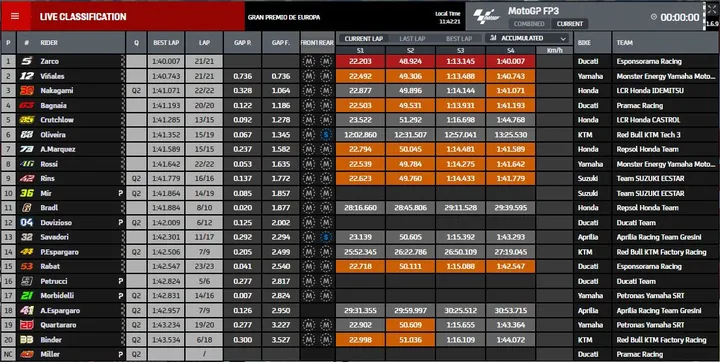This screenshot has width=720, height=362.
Task: Click rider number 73 badge for A.Marquez
Action: point(27,149)
